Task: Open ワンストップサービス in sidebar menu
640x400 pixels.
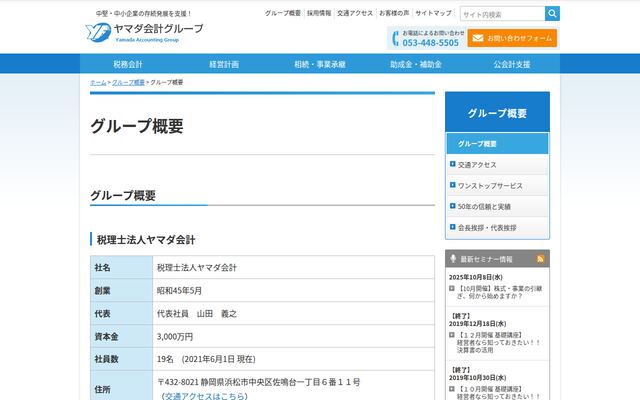Action: pos(498,186)
